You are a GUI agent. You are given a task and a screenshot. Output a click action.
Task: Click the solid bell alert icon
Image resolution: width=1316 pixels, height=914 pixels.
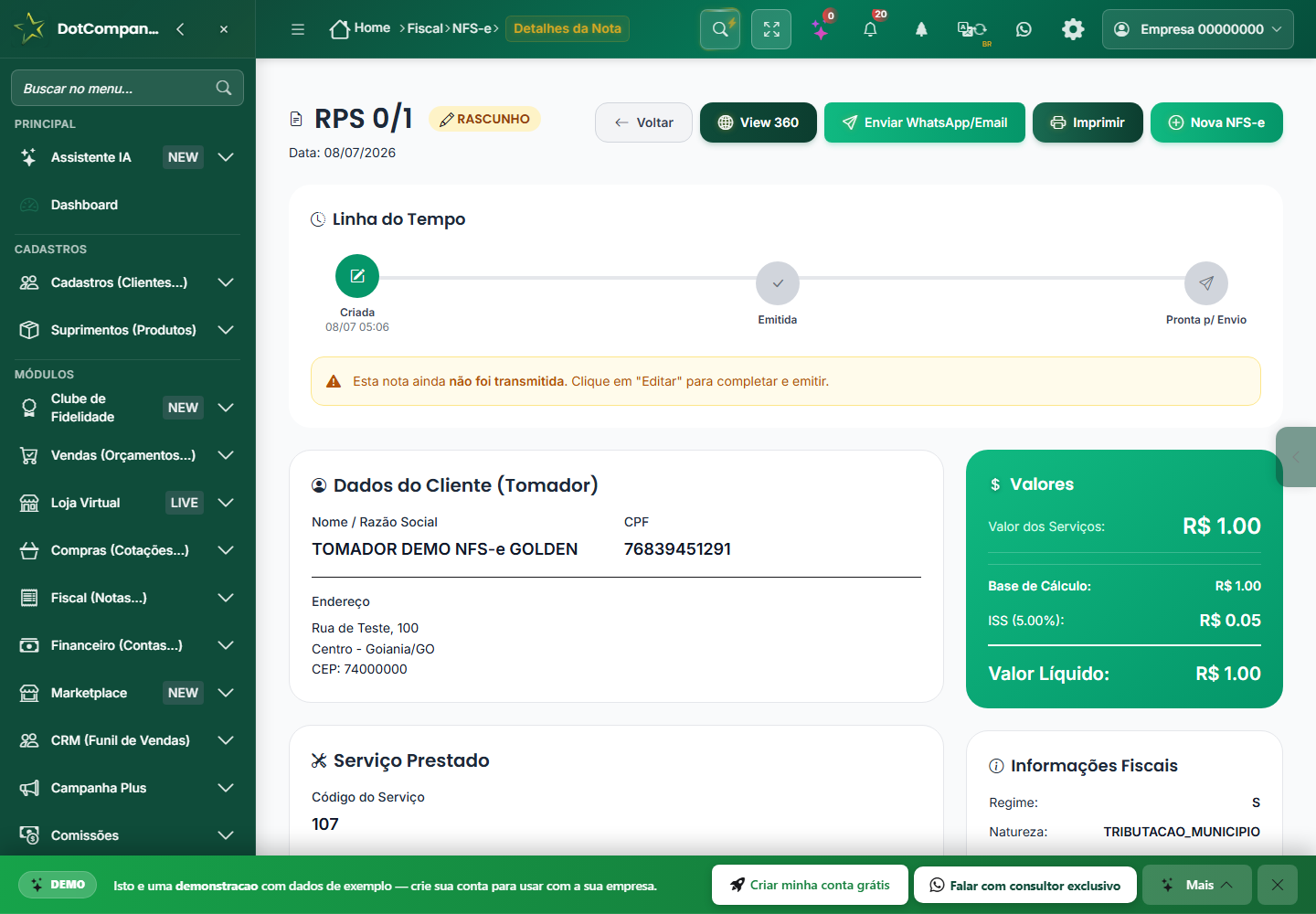[x=921, y=29]
